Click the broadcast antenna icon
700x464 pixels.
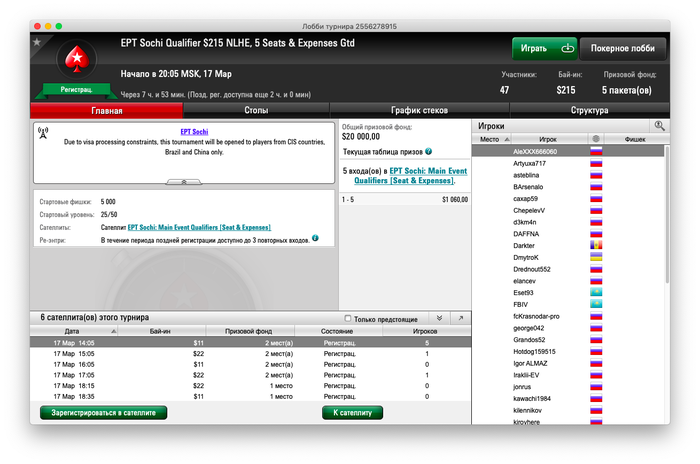pos(43,133)
